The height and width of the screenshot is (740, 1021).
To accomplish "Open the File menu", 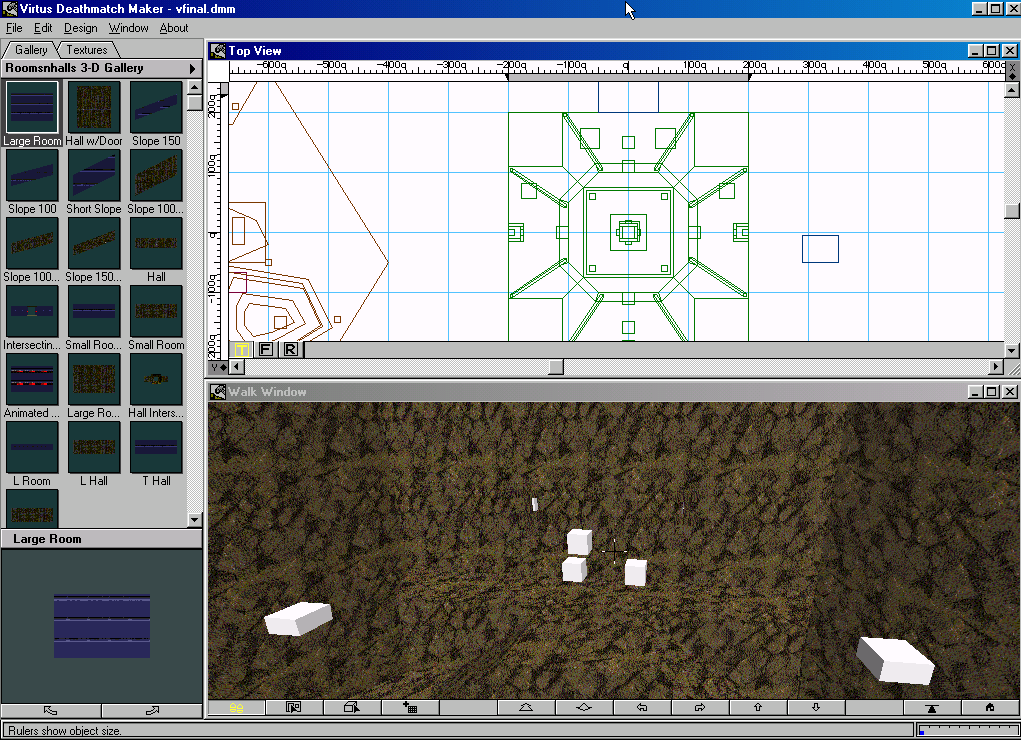I will (x=14, y=28).
